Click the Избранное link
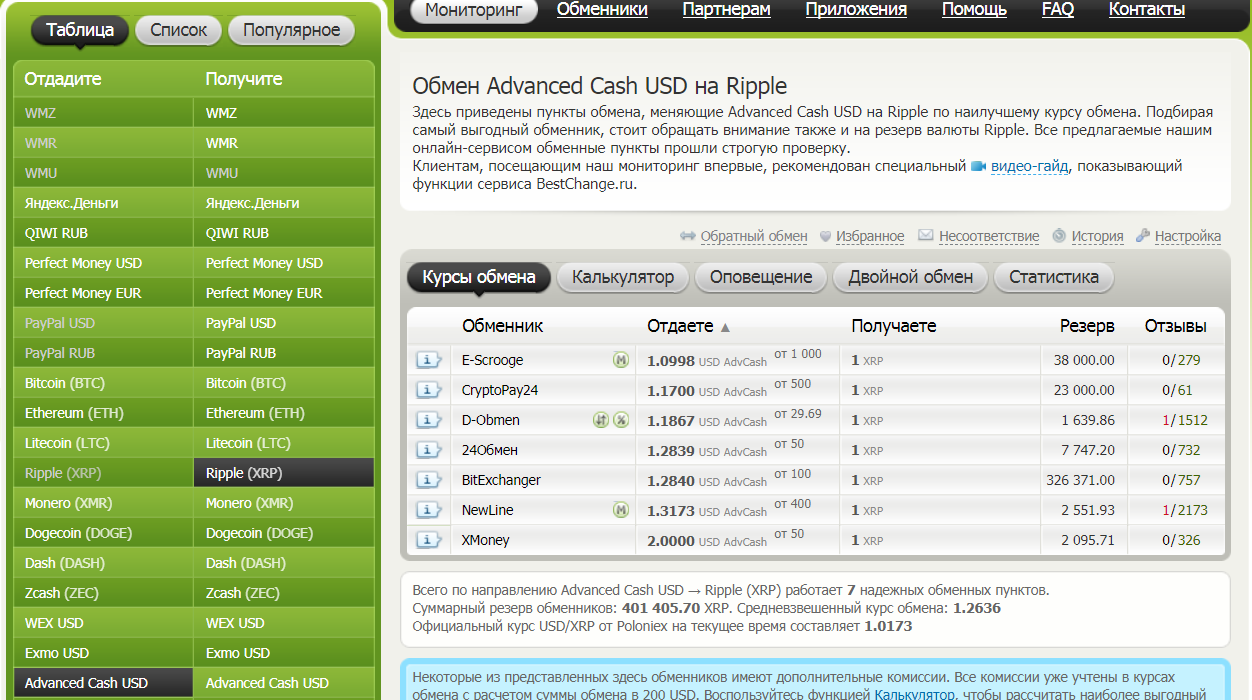 click(x=870, y=236)
